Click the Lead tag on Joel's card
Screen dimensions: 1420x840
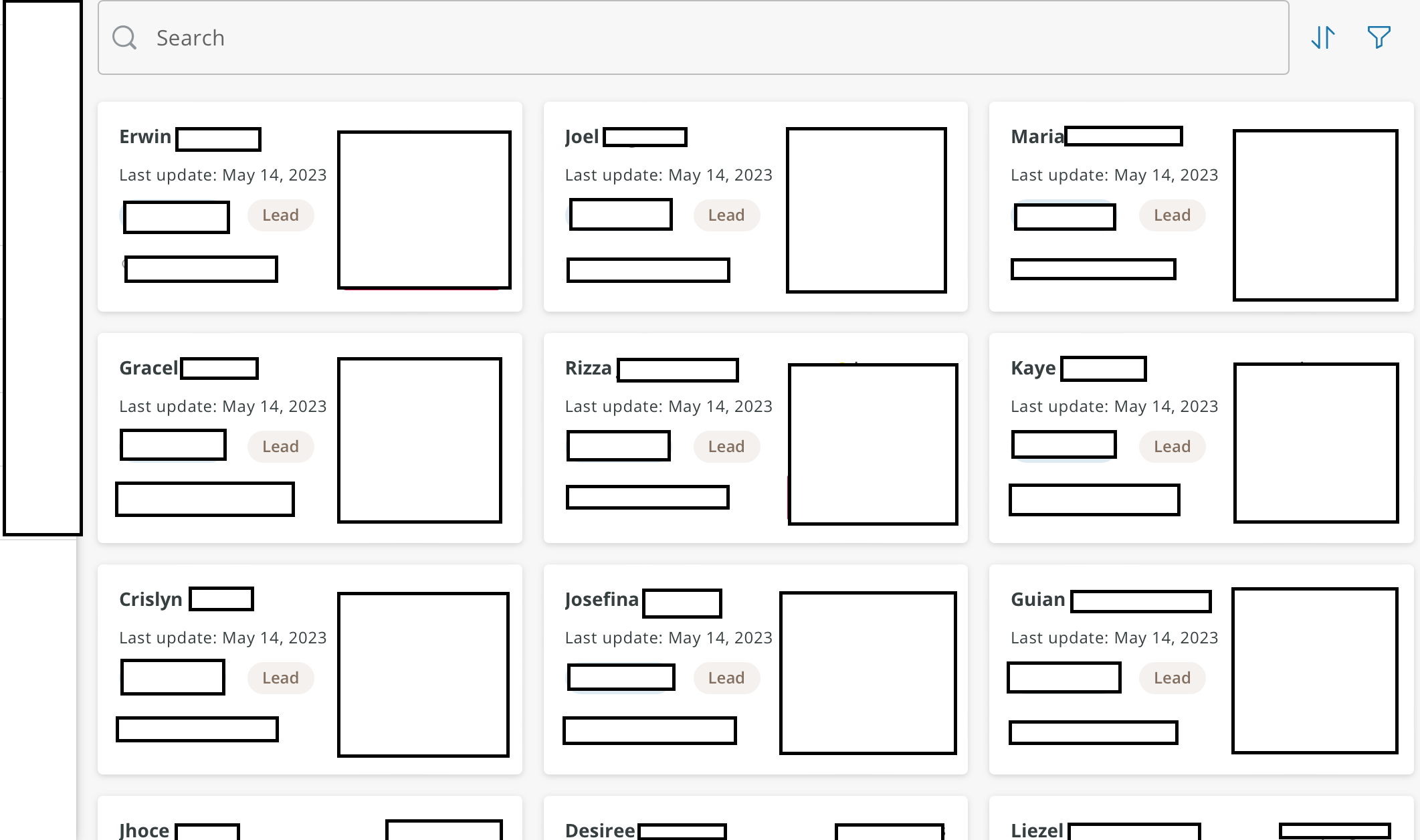click(726, 215)
